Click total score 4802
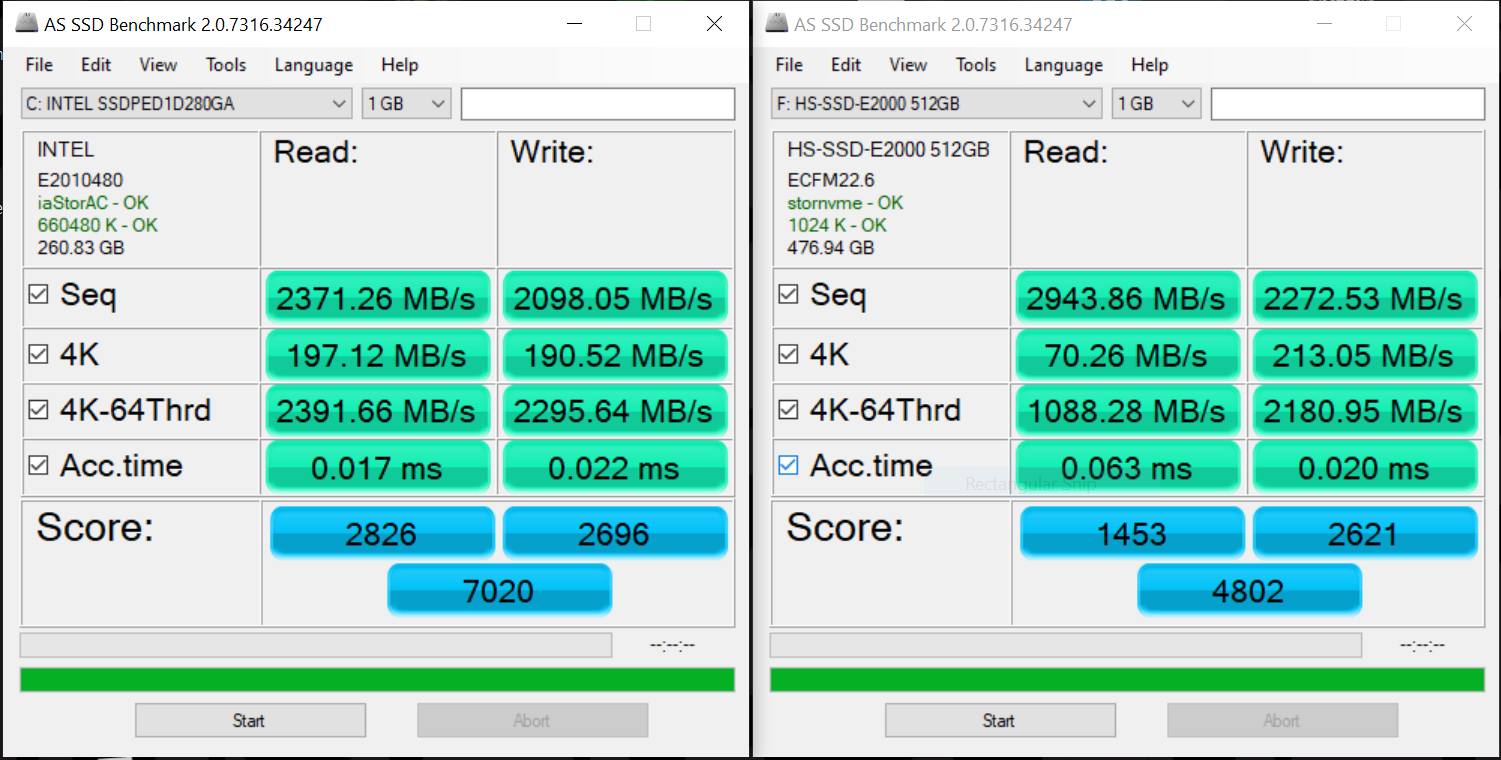1501x760 pixels. point(1249,590)
